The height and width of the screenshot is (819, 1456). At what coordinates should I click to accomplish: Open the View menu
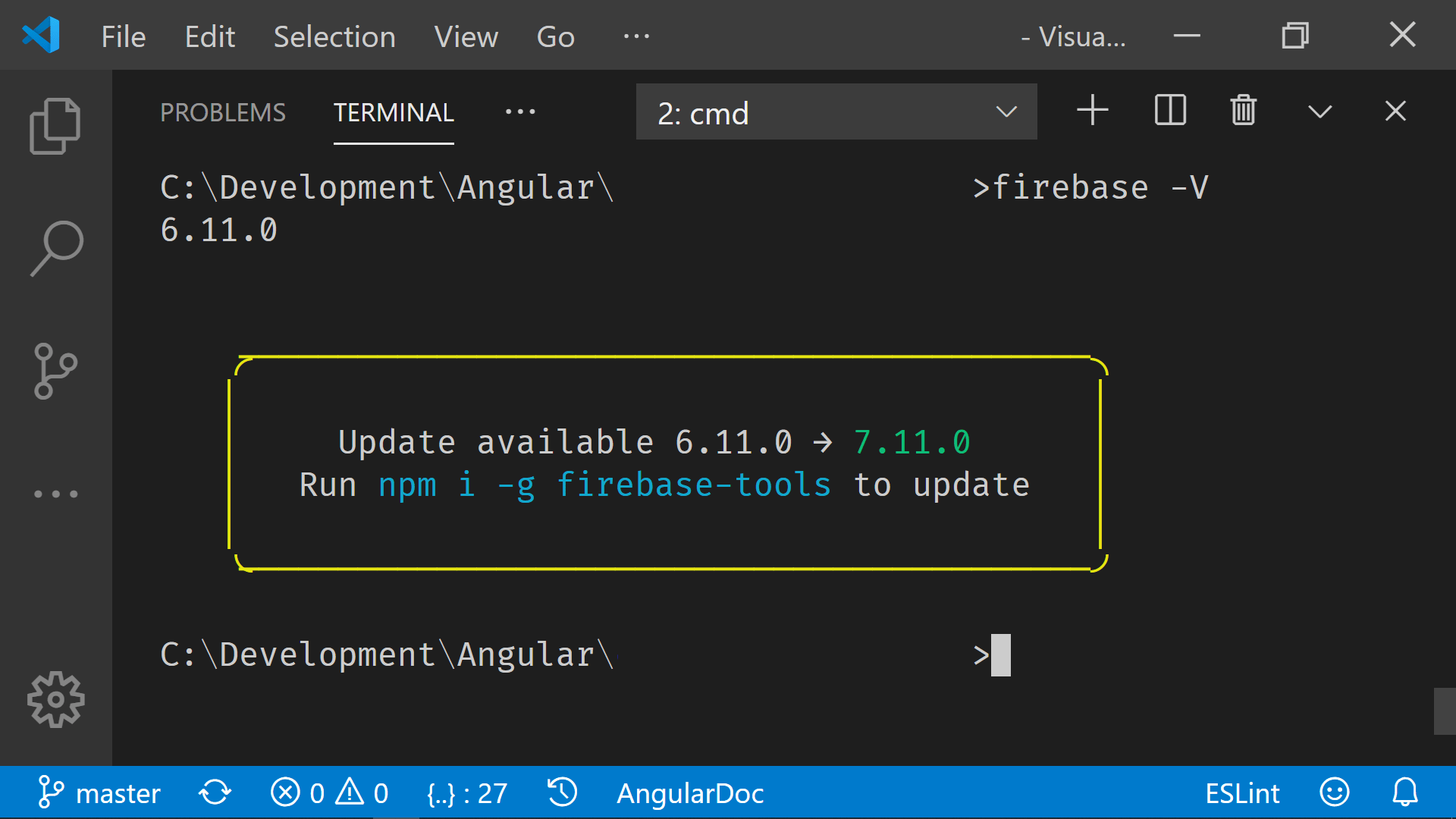click(x=466, y=36)
